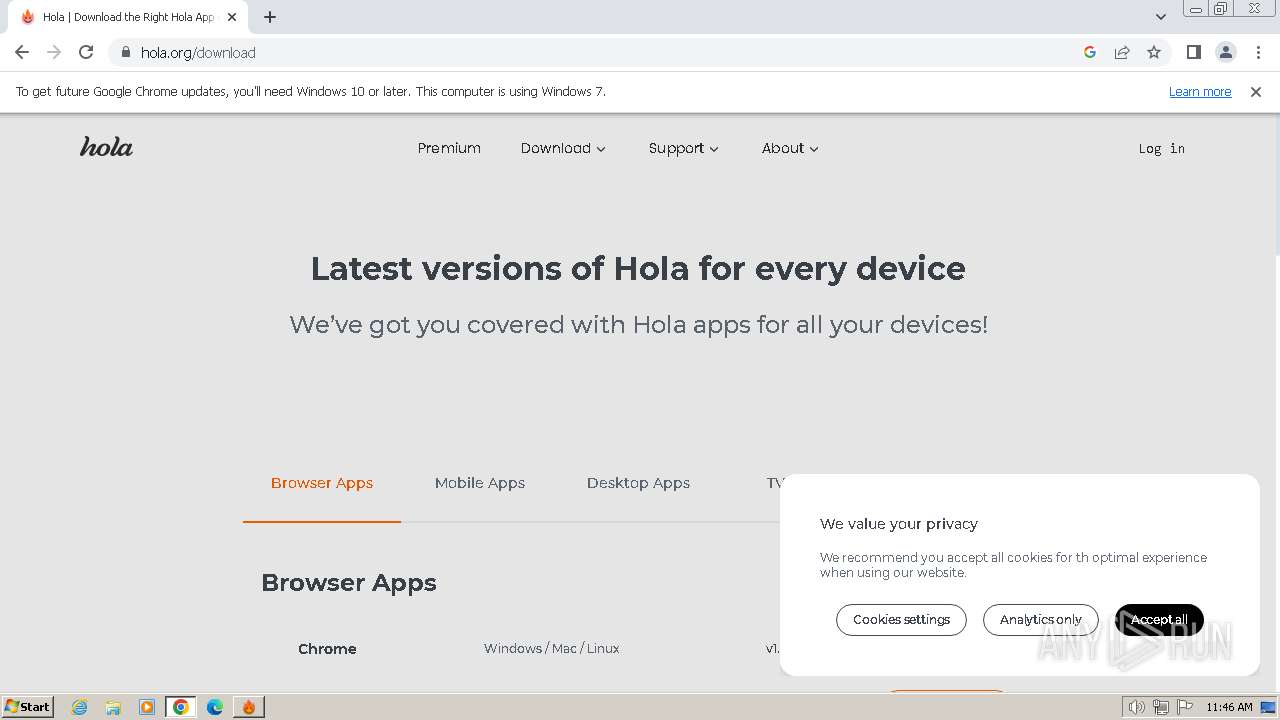This screenshot has width=1280, height=720.
Task: Open the File Explorer taskbar icon
Action: click(113, 707)
